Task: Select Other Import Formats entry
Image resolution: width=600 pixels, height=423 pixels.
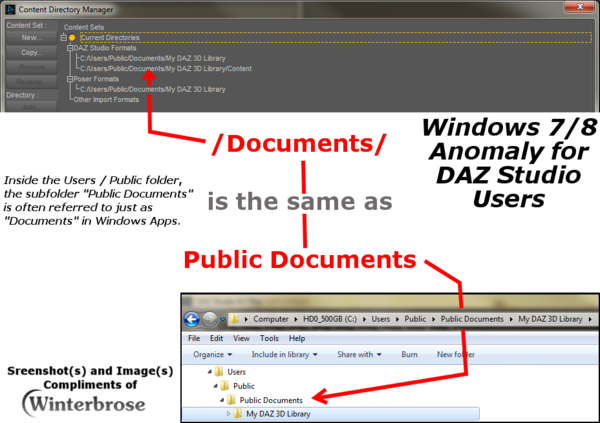Action: tap(106, 100)
